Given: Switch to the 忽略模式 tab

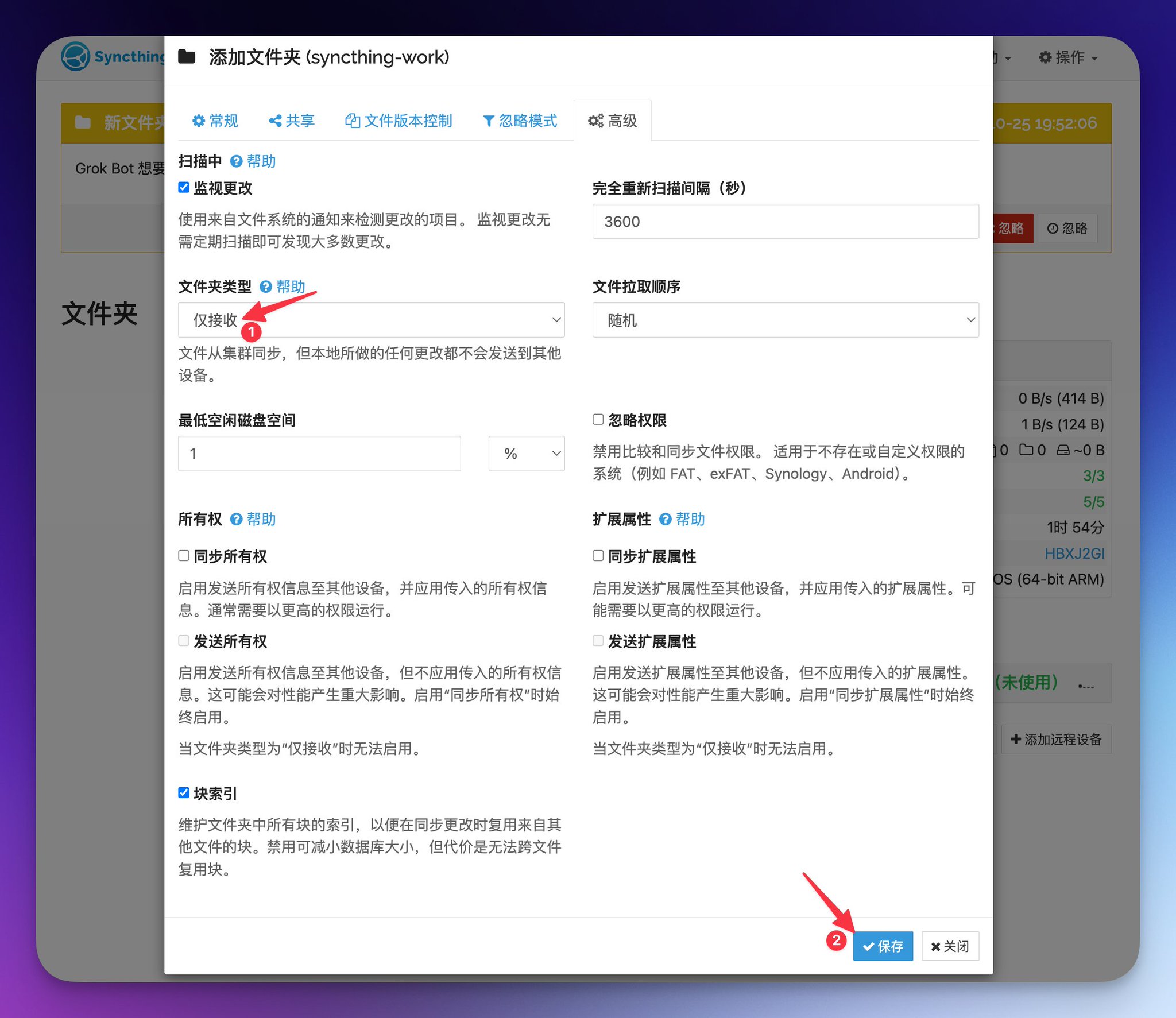Looking at the screenshot, I should tap(520, 121).
